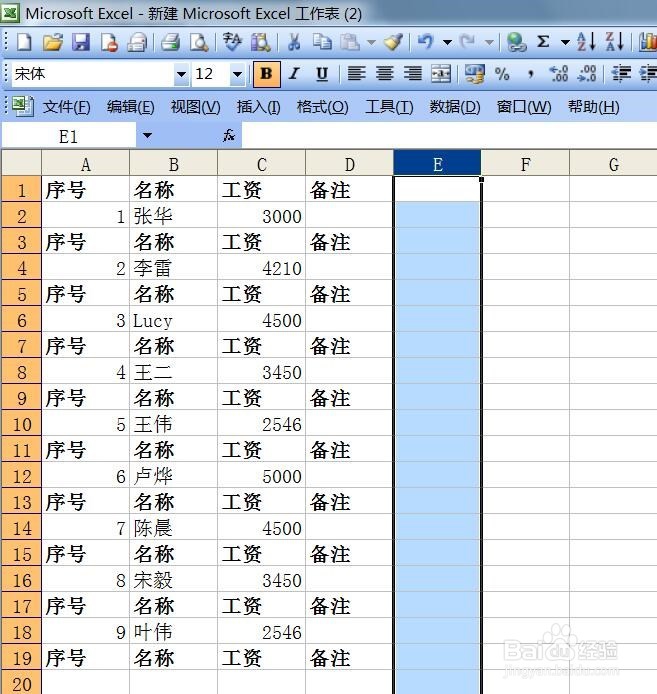The height and width of the screenshot is (694, 657).
Task: Save the workbook with the floppy icon
Action: click(81, 42)
